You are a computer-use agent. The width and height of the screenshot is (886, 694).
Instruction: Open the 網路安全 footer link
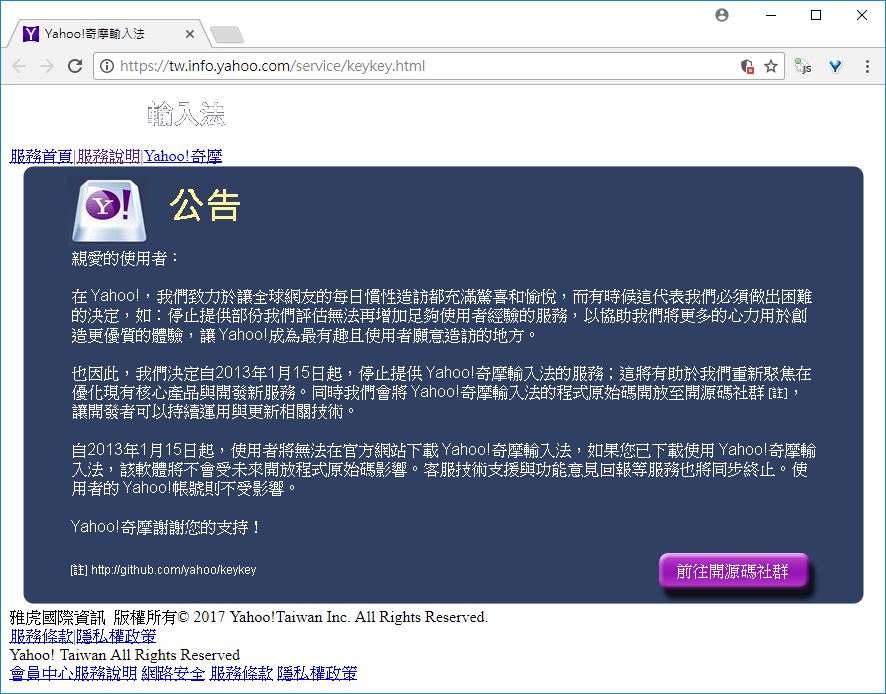click(173, 673)
